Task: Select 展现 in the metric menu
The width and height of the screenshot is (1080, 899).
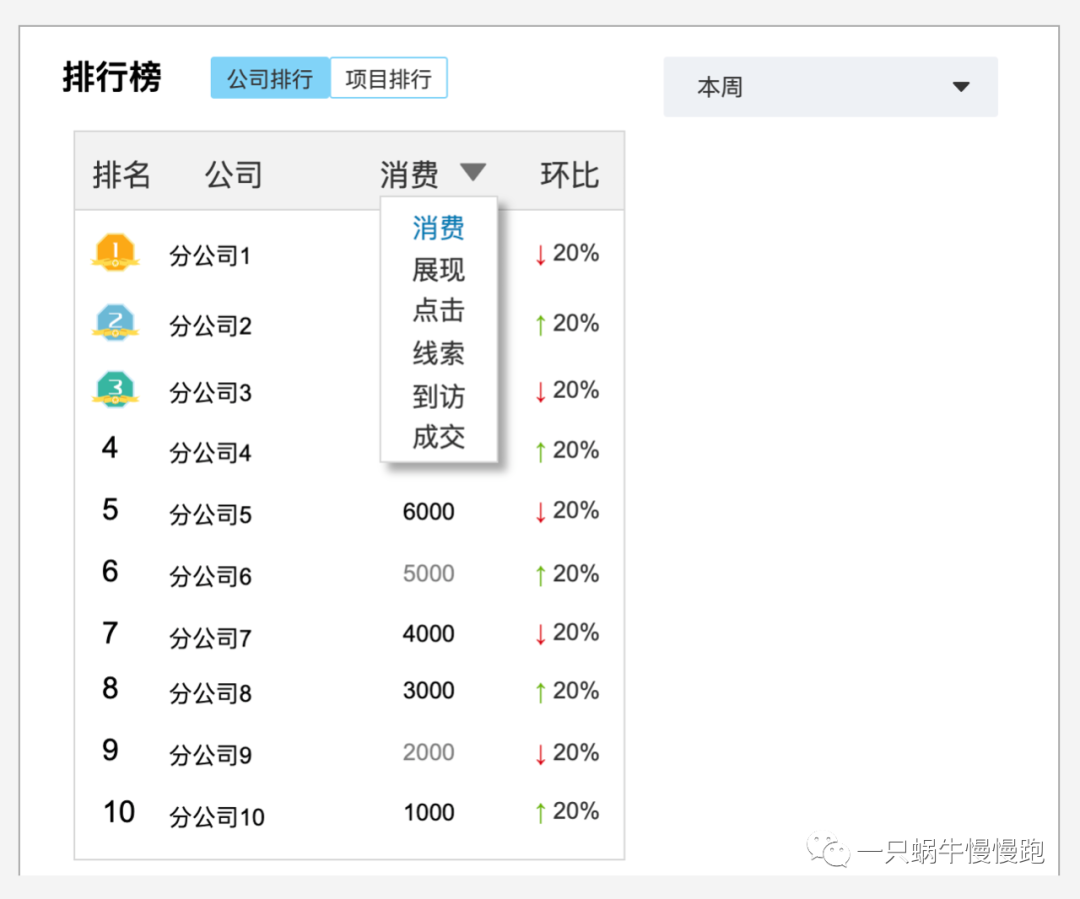Action: coord(437,269)
